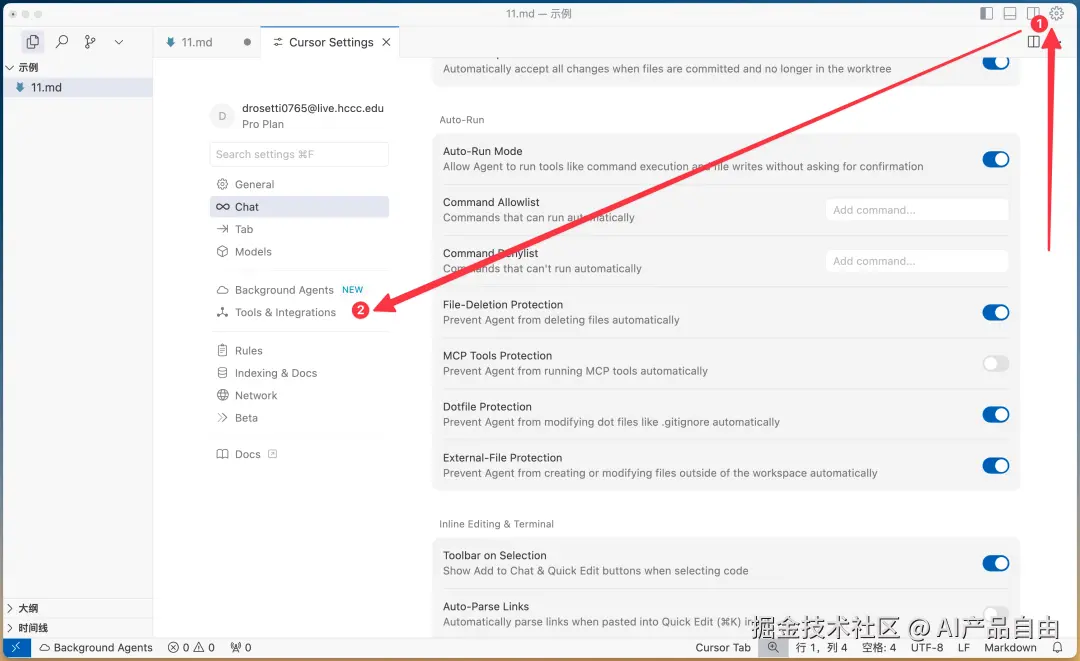Open the Source Control branch icon
The height and width of the screenshot is (661, 1080).
pos(90,42)
